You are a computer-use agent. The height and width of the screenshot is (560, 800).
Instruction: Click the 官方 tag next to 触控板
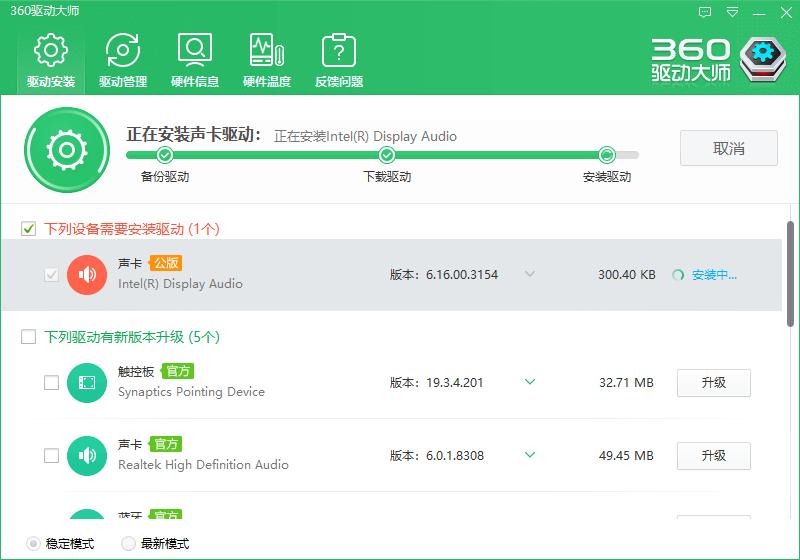[x=178, y=371]
